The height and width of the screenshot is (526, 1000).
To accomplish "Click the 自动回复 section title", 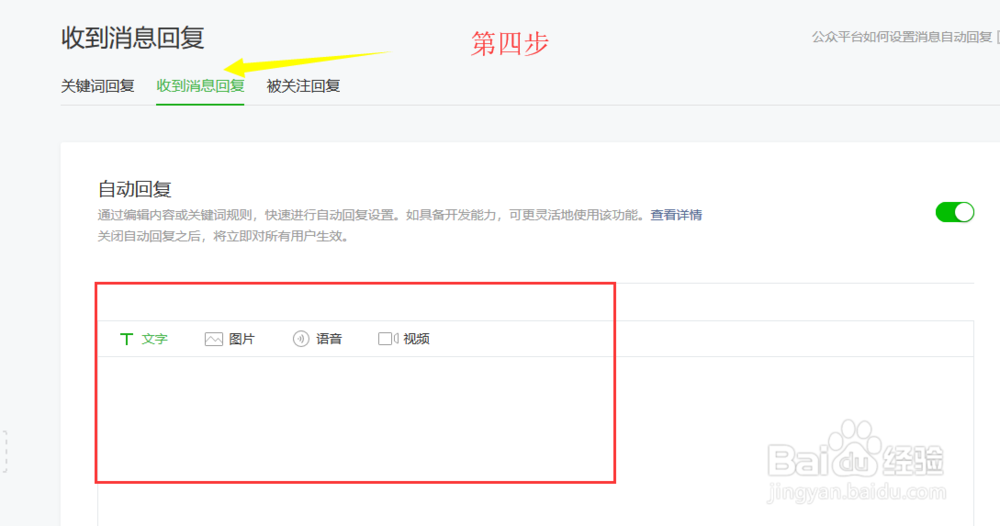I will tap(135, 189).
